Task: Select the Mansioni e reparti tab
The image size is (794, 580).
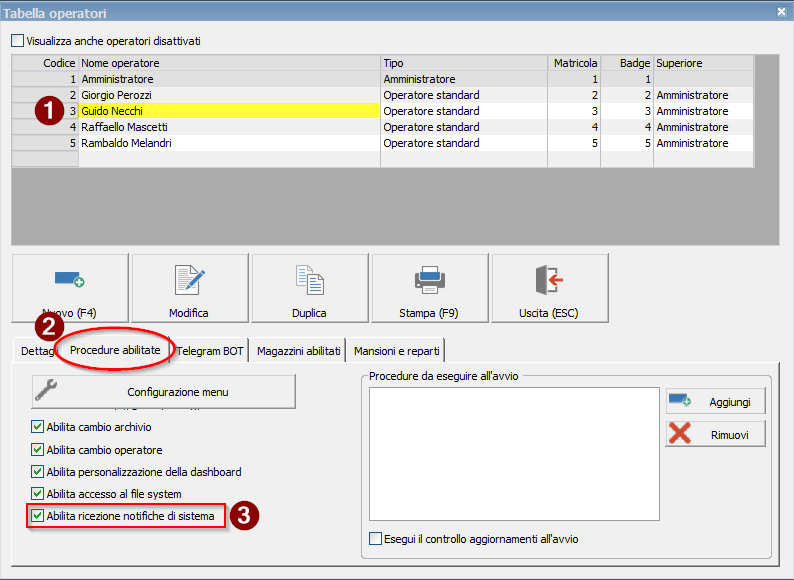Action: pos(397,351)
